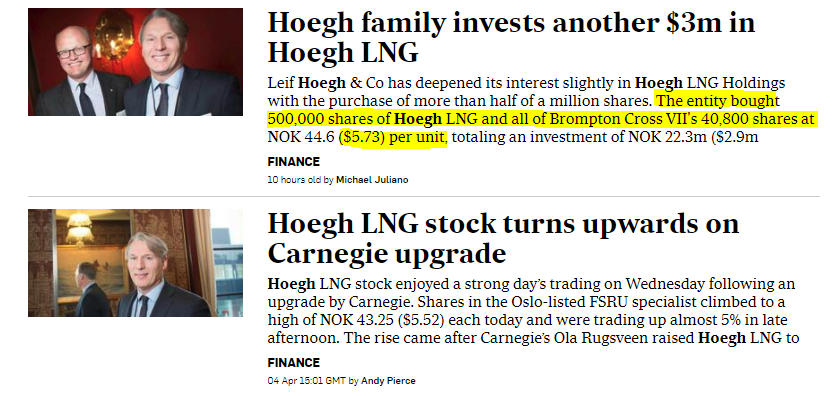Click the highlighted '($5.73) per unit' text
The height and width of the screenshot is (396, 834).
pyautogui.click(x=393, y=137)
